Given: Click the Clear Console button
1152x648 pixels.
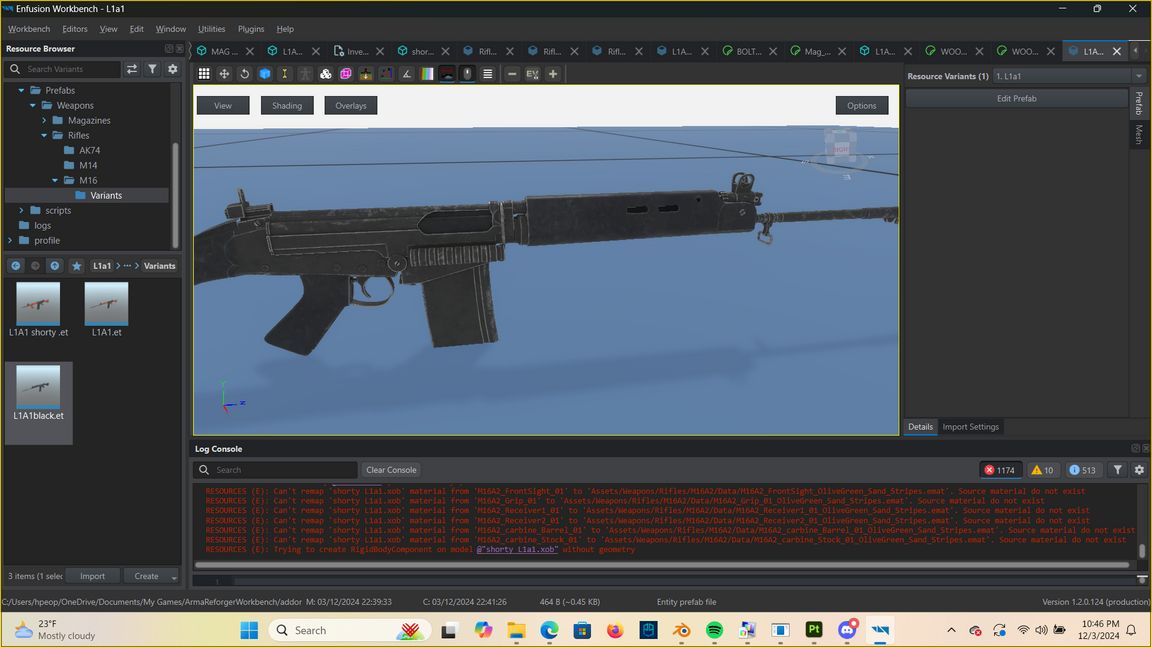Looking at the screenshot, I should (391, 470).
